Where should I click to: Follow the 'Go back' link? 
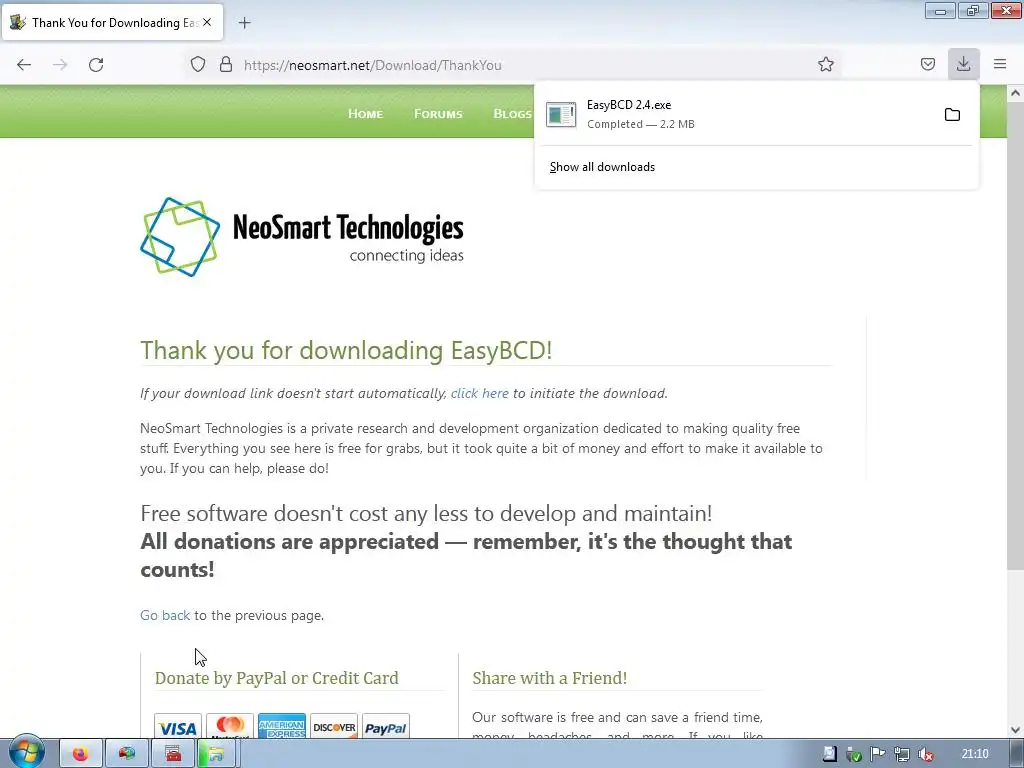165,615
